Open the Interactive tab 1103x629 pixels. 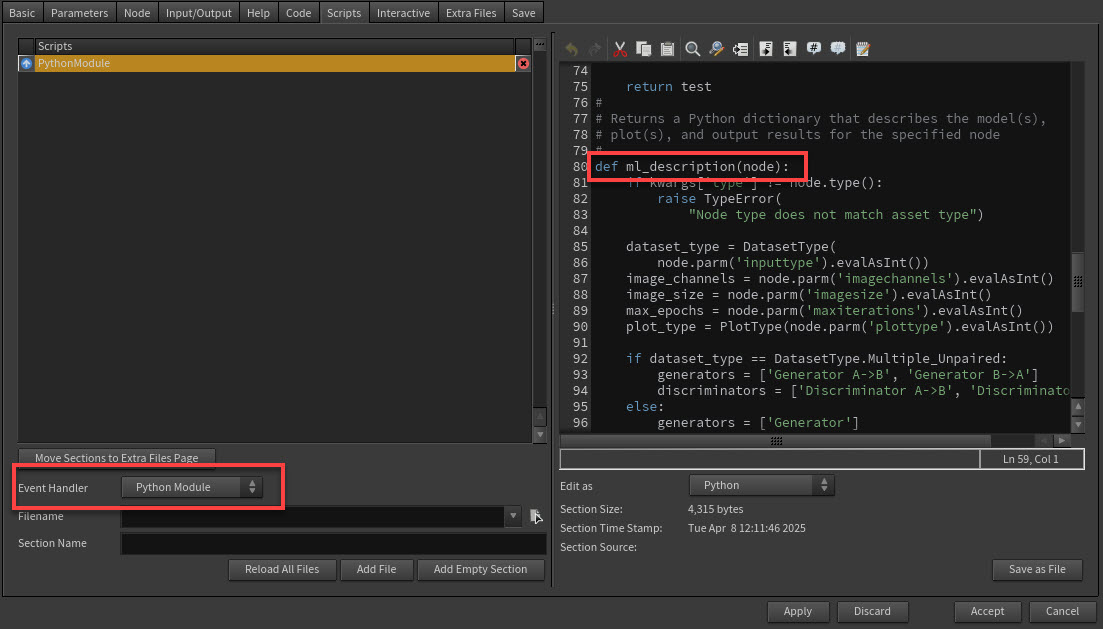pyautogui.click(x=403, y=13)
